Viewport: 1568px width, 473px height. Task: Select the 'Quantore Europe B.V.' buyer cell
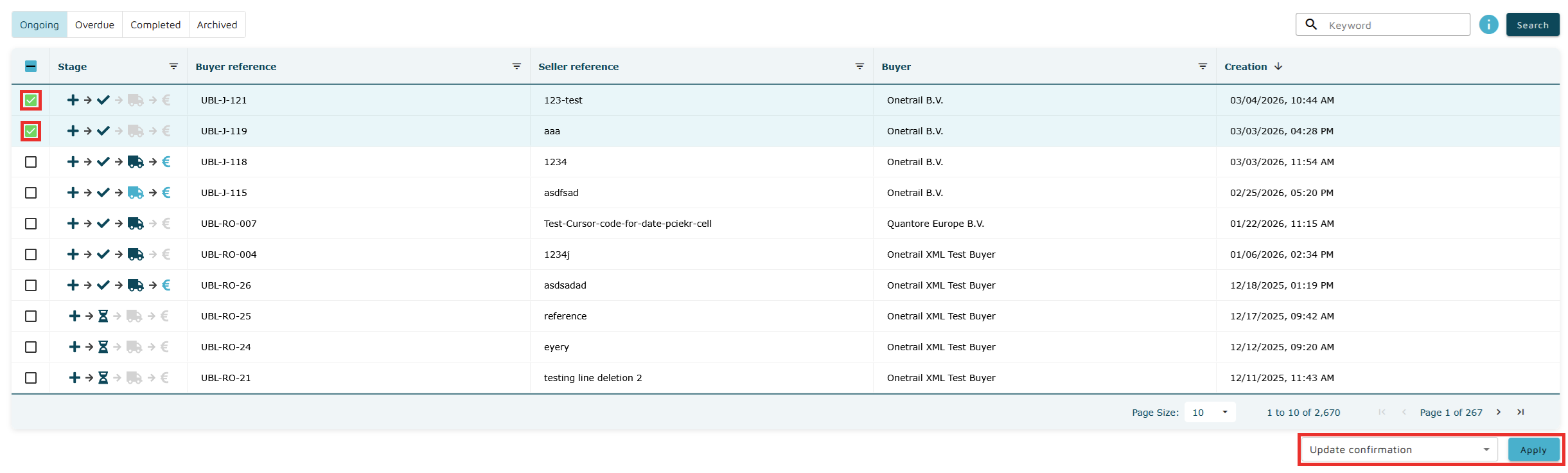point(1044,224)
